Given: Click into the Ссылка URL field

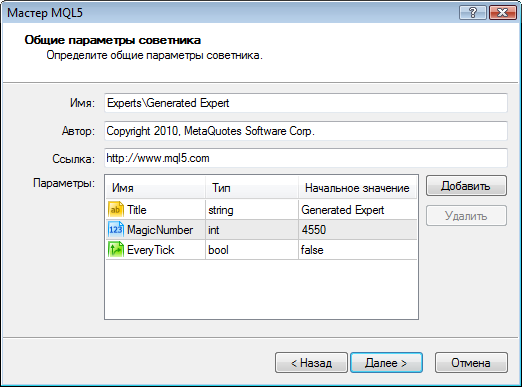Looking at the screenshot, I should [x=306, y=158].
